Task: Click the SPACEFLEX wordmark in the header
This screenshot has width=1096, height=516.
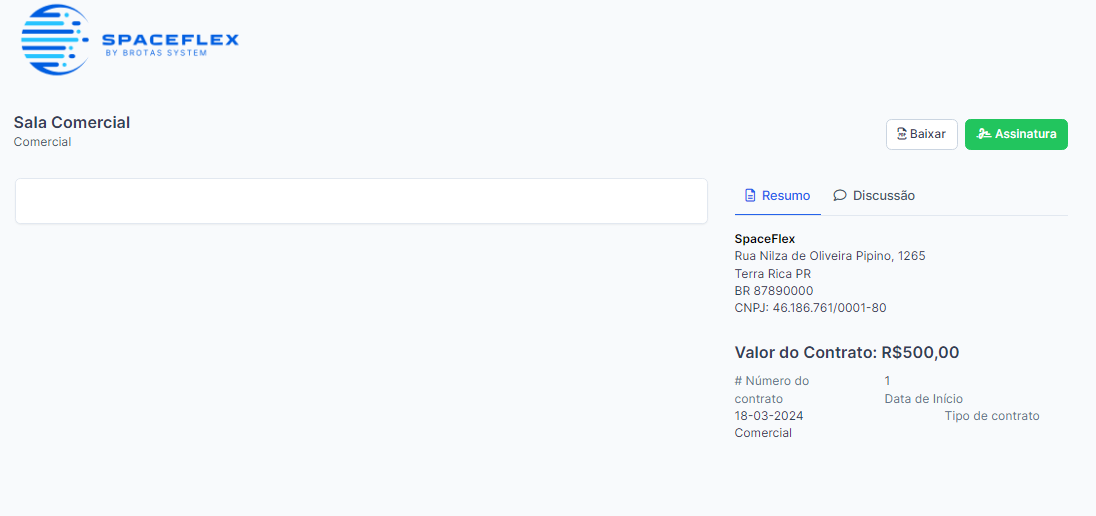Action: pyautogui.click(x=170, y=40)
